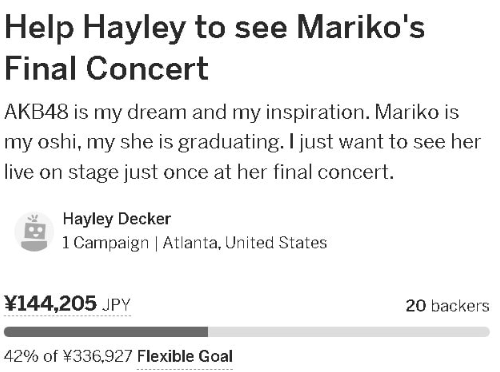Click the word 'backers' beside the count
Viewport: 500px width, 372px height.
tap(460, 306)
